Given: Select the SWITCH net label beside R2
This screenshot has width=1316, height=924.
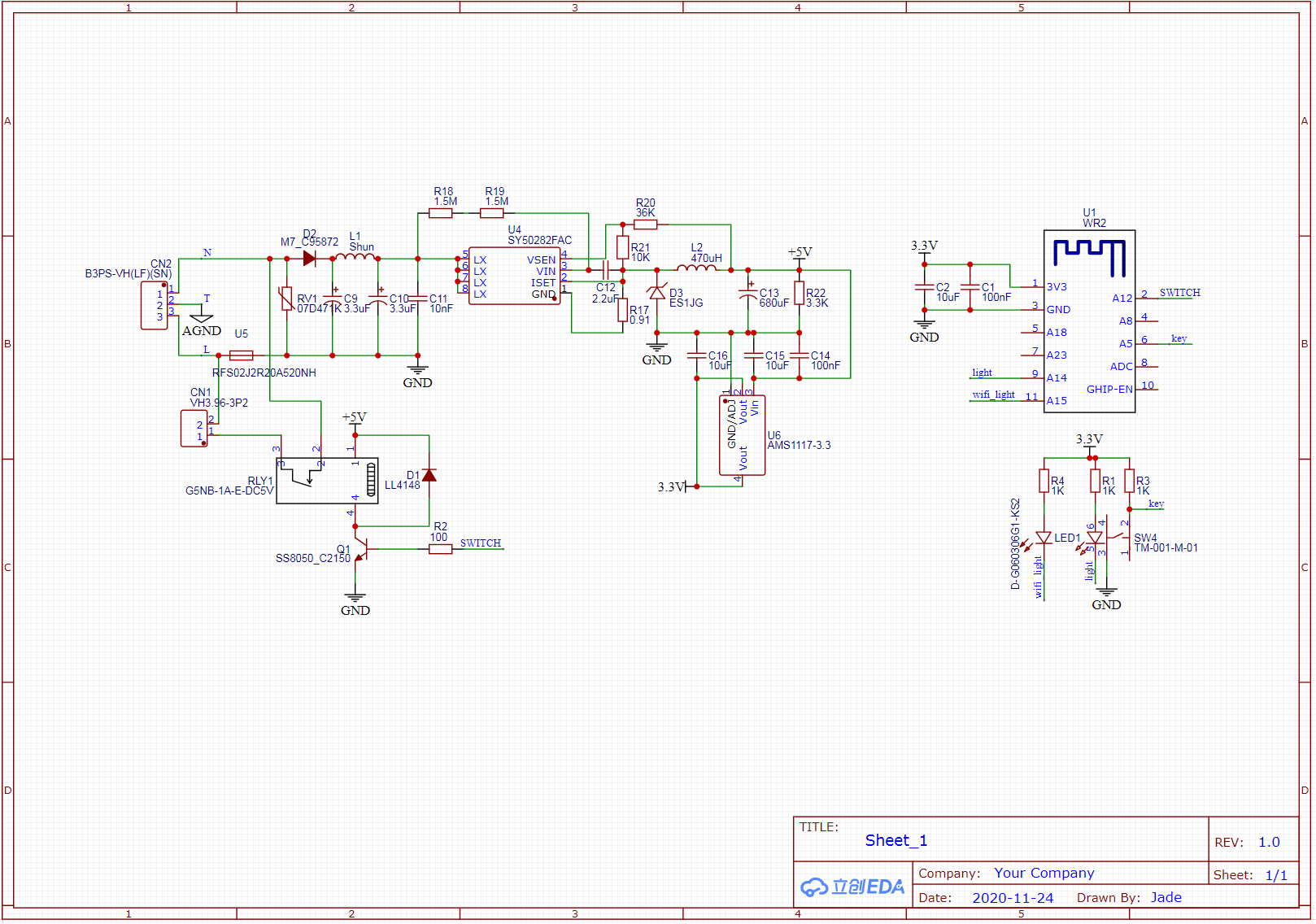Looking at the screenshot, I should click(x=481, y=543).
